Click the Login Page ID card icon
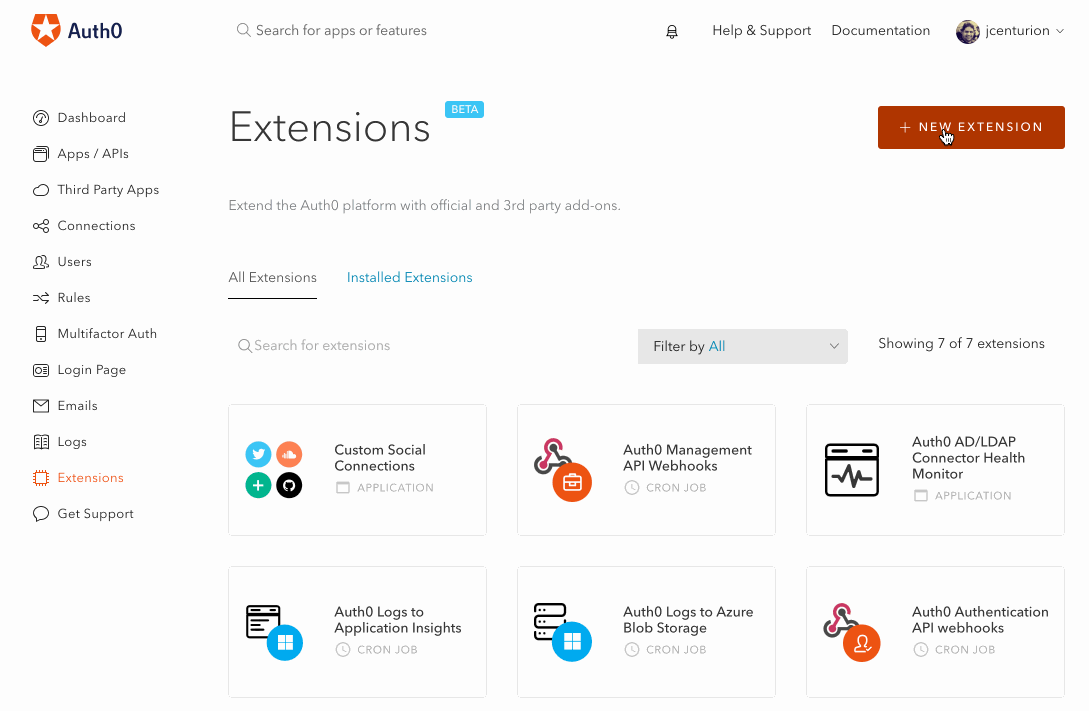Screen dimensions: 1089x711 41,370
